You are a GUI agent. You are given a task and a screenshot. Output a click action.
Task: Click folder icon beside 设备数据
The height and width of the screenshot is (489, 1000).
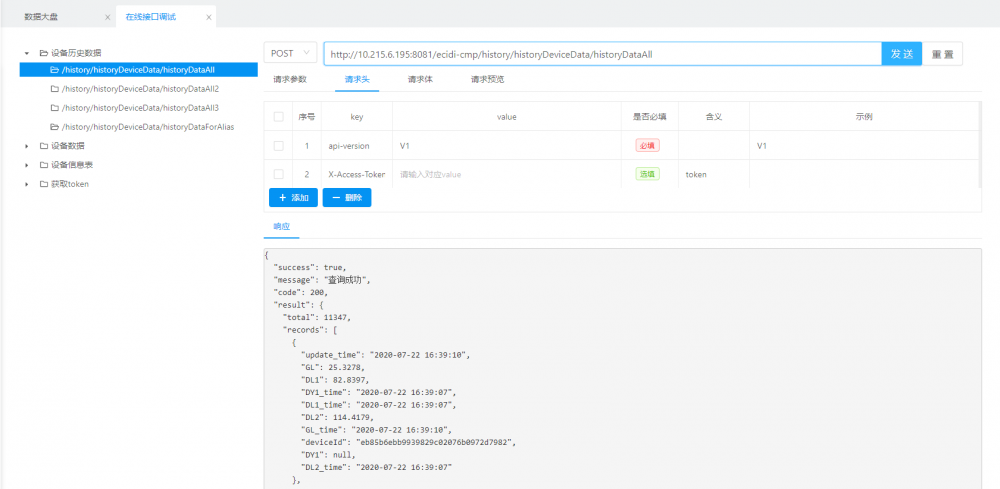43,146
